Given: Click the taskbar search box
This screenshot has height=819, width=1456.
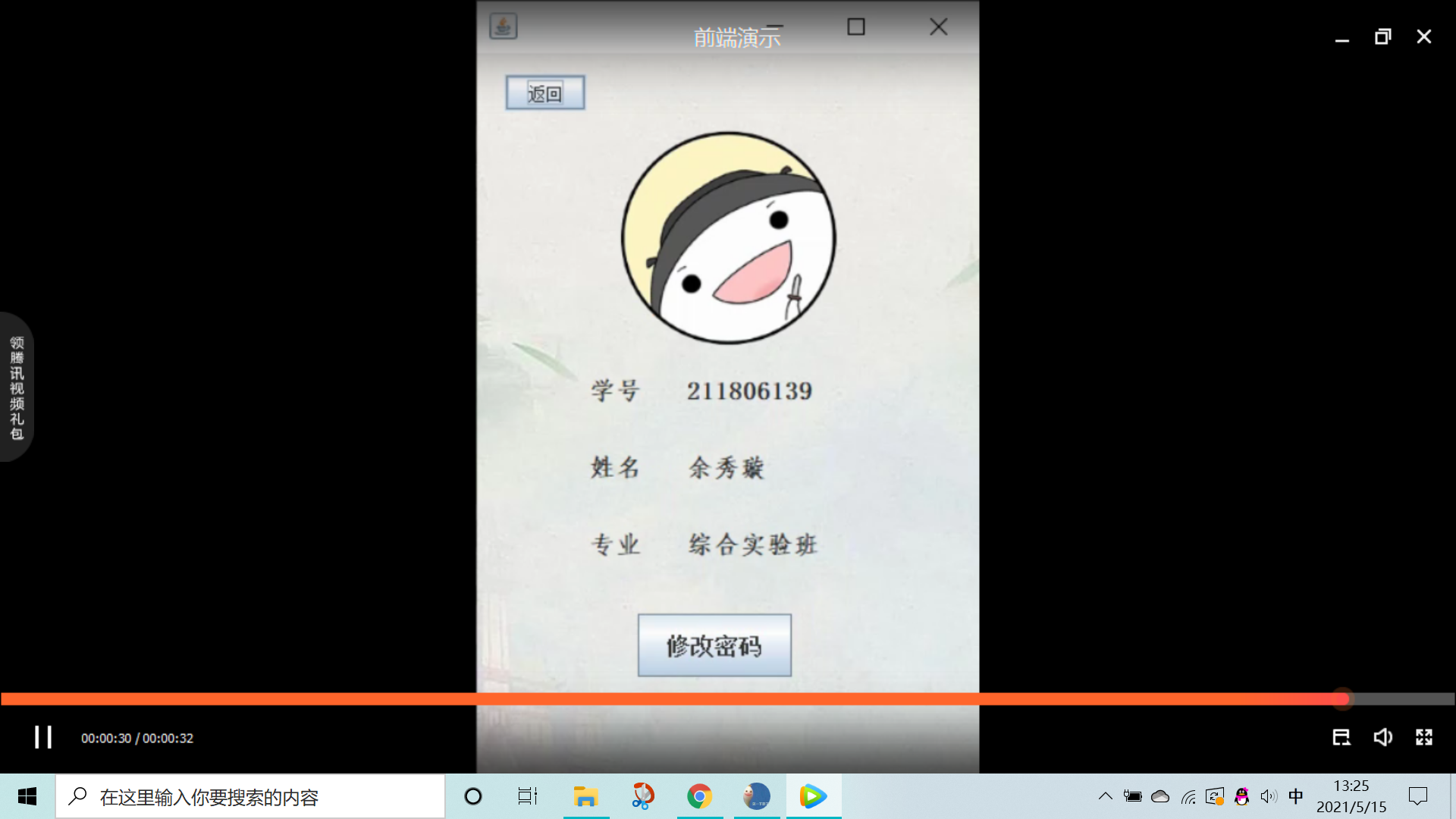Looking at the screenshot, I should click(x=250, y=796).
